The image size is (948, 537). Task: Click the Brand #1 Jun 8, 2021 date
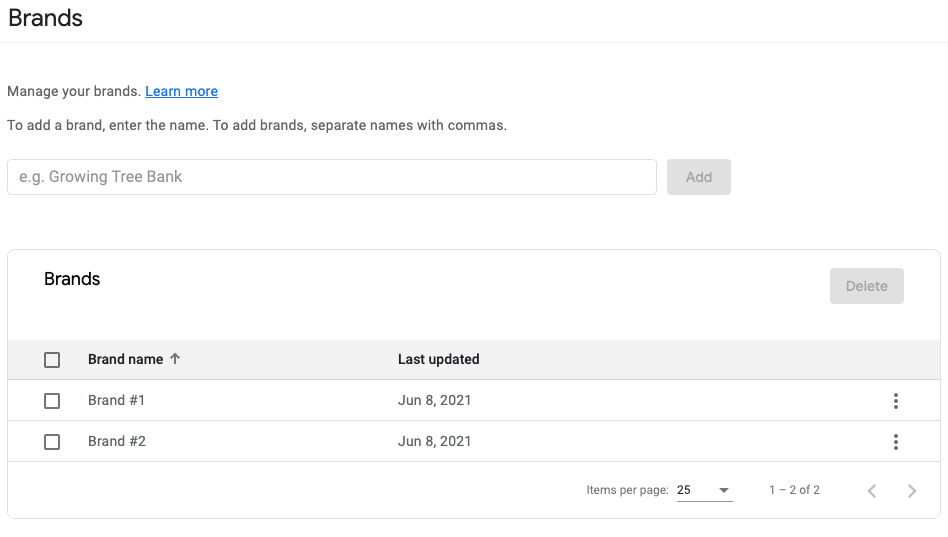tap(434, 400)
